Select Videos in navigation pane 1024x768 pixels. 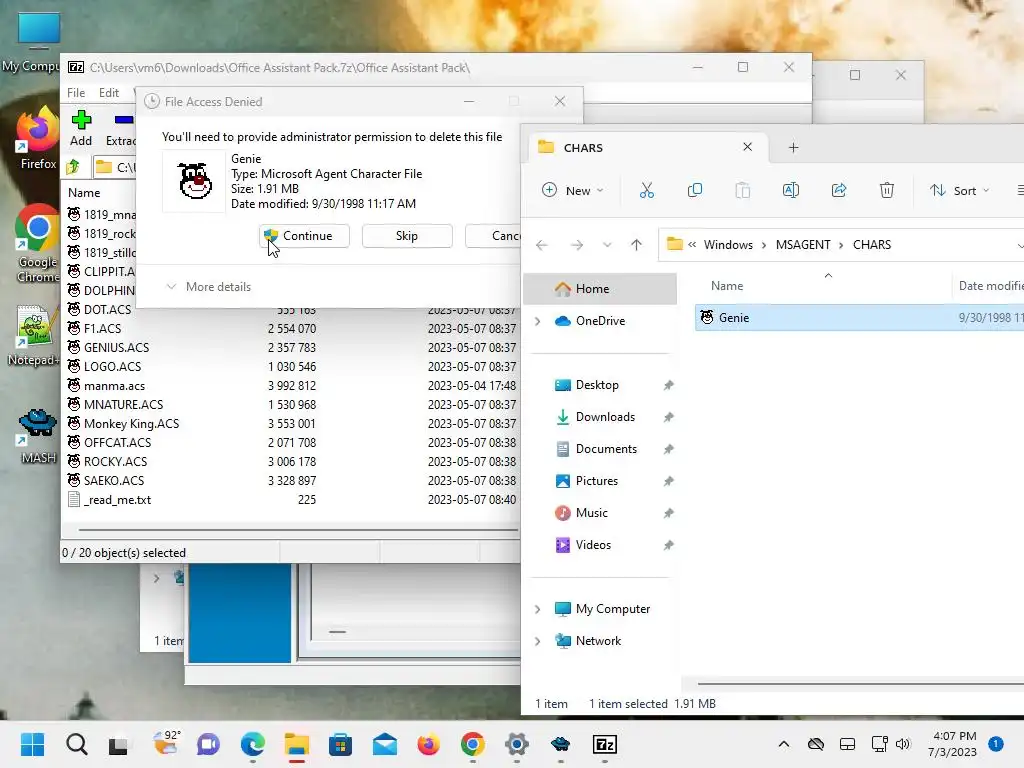[593, 545]
